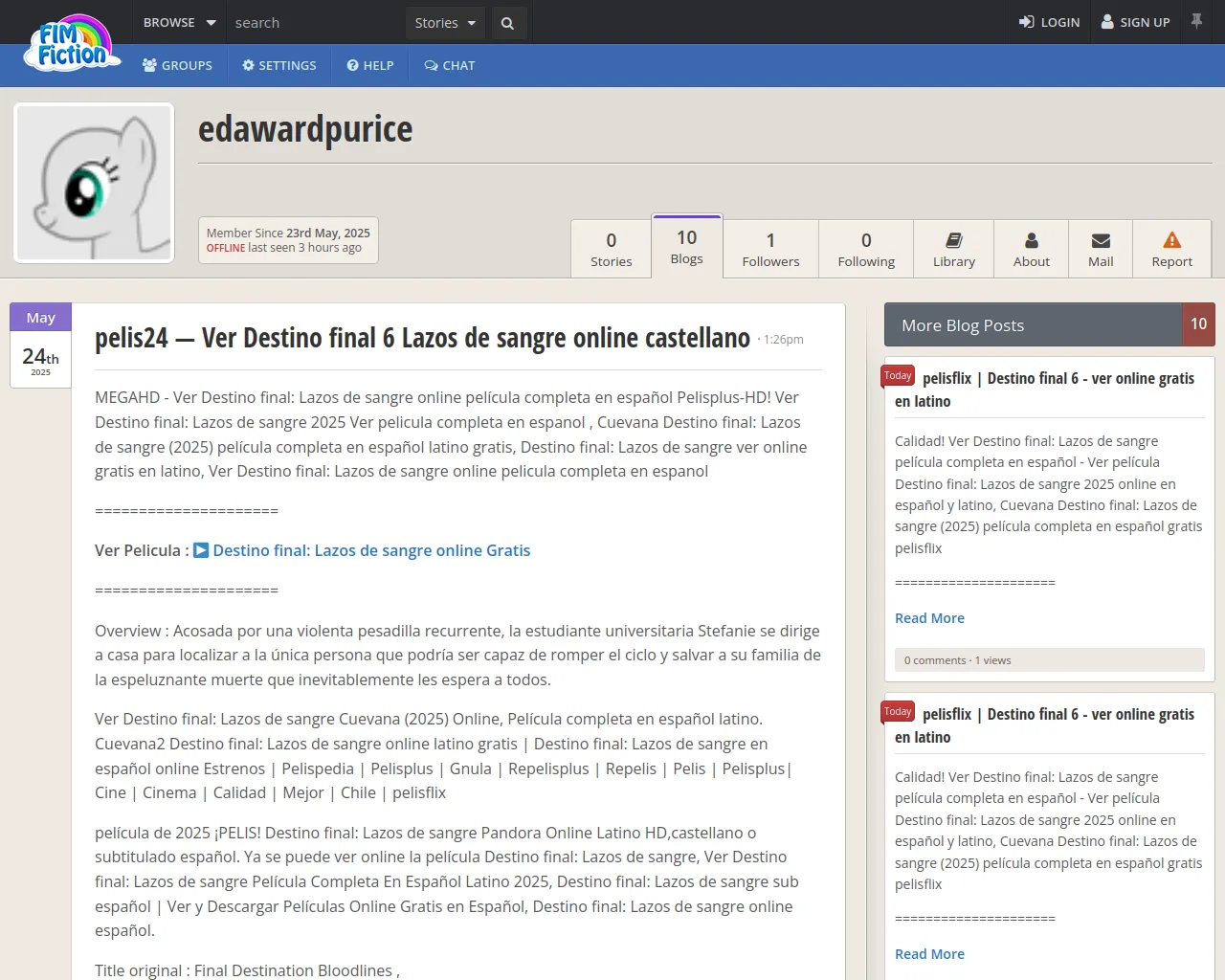Click the 1:26pm post timestamp

(x=783, y=340)
